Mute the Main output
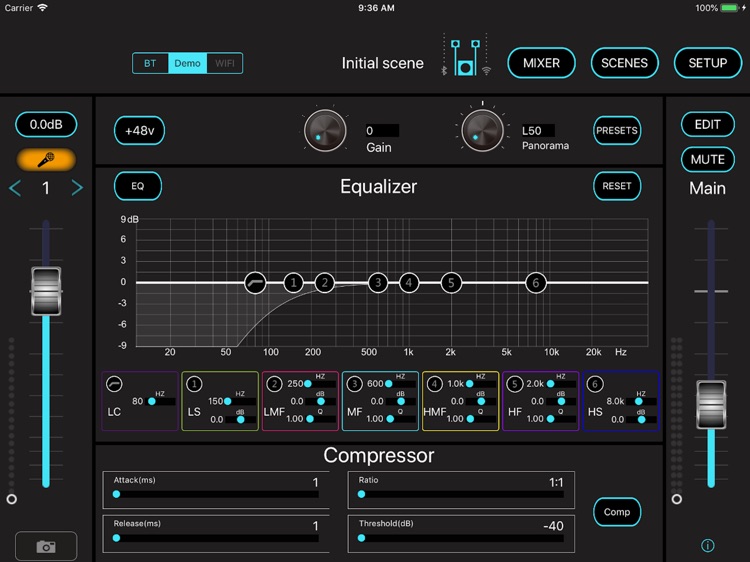 pyautogui.click(x=708, y=159)
